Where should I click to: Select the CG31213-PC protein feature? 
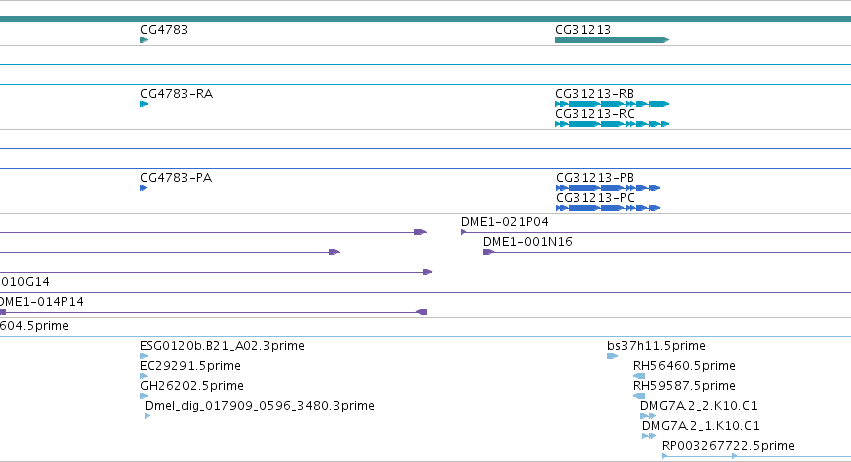(608, 208)
